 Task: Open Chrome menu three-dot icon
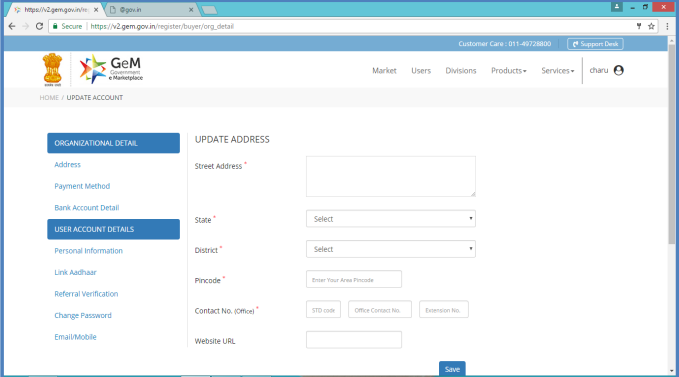tap(667, 26)
